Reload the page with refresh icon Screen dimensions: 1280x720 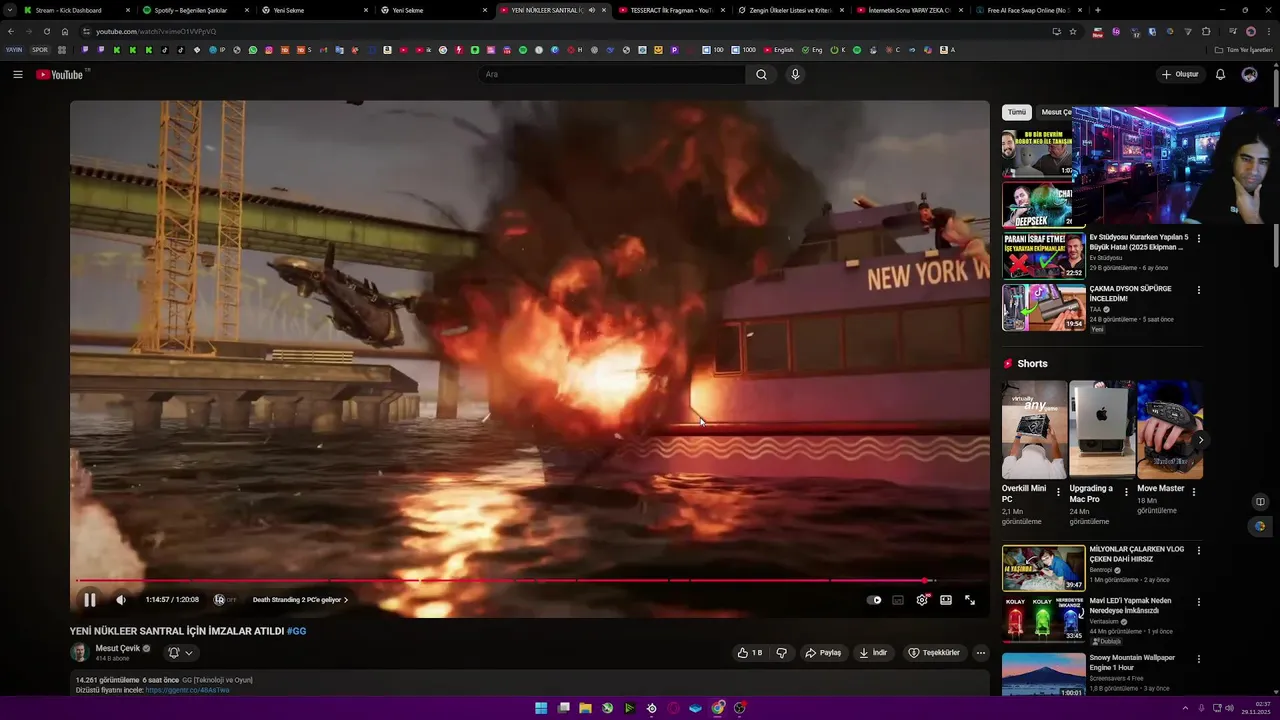(x=46, y=31)
